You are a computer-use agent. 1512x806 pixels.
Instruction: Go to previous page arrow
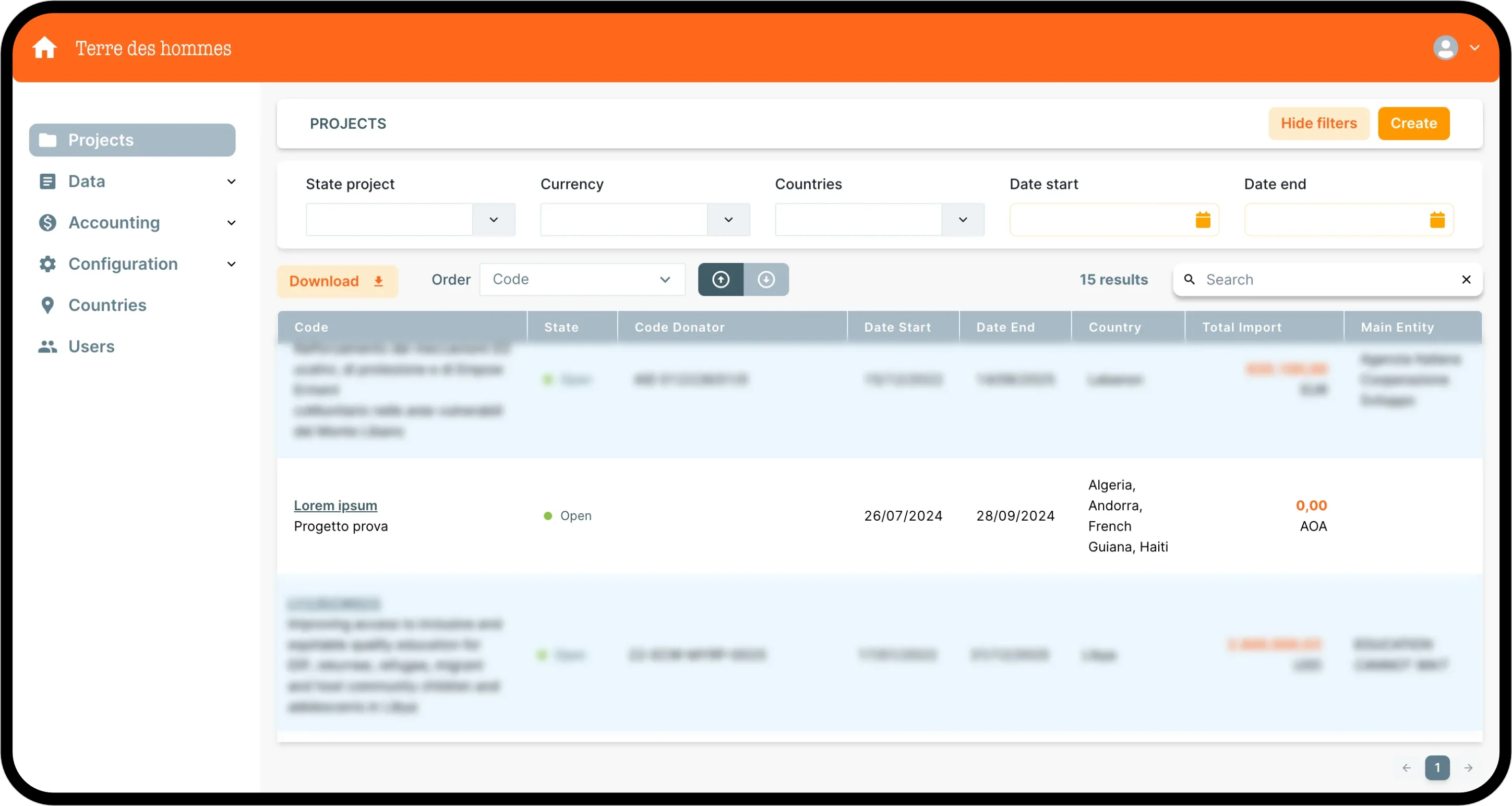pos(1407,768)
